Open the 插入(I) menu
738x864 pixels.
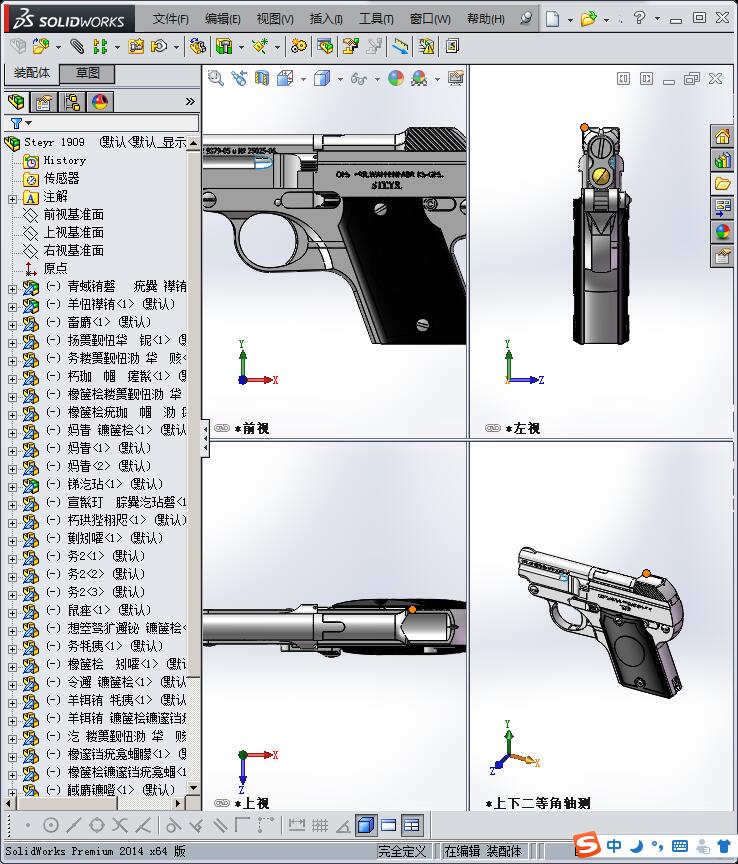[326, 19]
